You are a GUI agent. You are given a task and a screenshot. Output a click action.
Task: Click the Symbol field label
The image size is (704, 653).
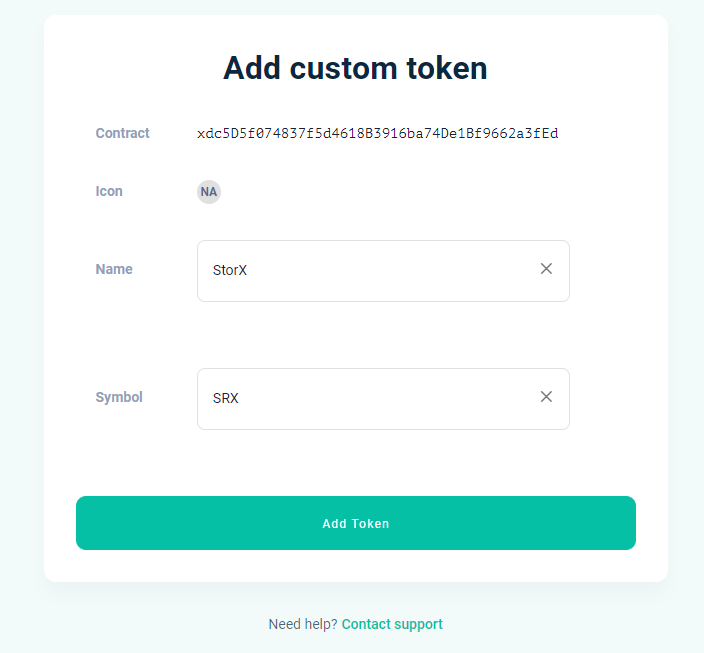(119, 397)
